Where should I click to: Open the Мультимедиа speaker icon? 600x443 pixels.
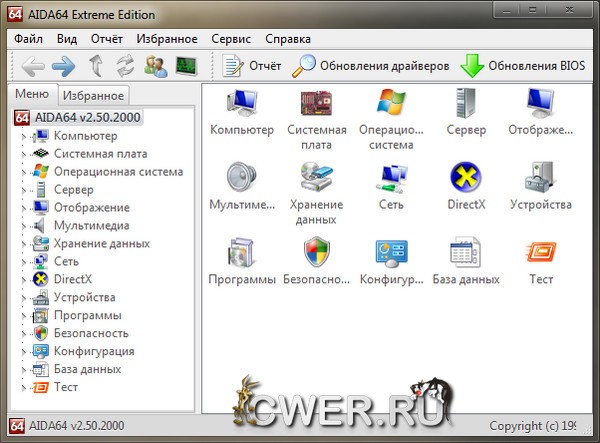(241, 180)
